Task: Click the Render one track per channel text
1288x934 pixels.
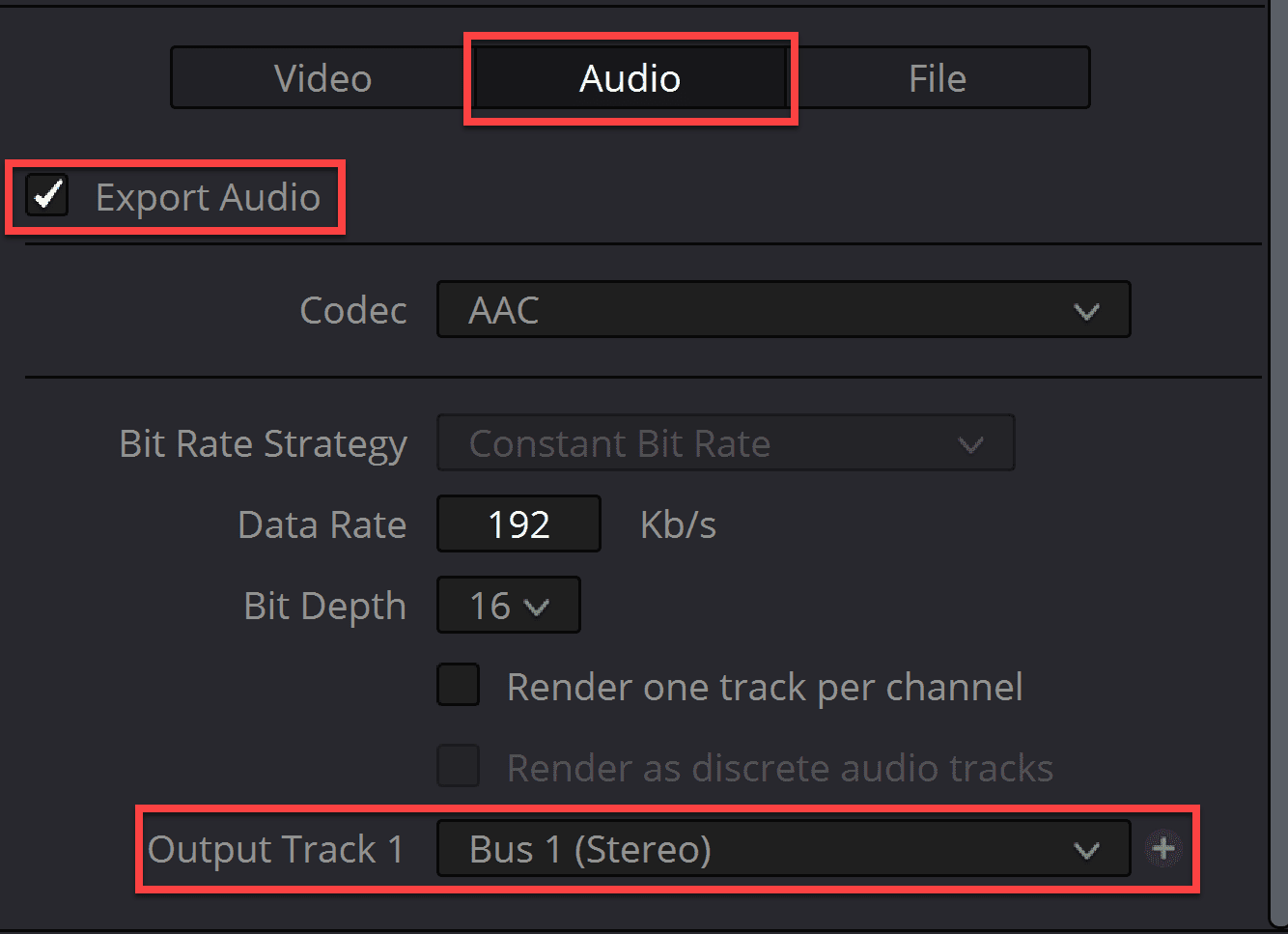Action: click(765, 687)
